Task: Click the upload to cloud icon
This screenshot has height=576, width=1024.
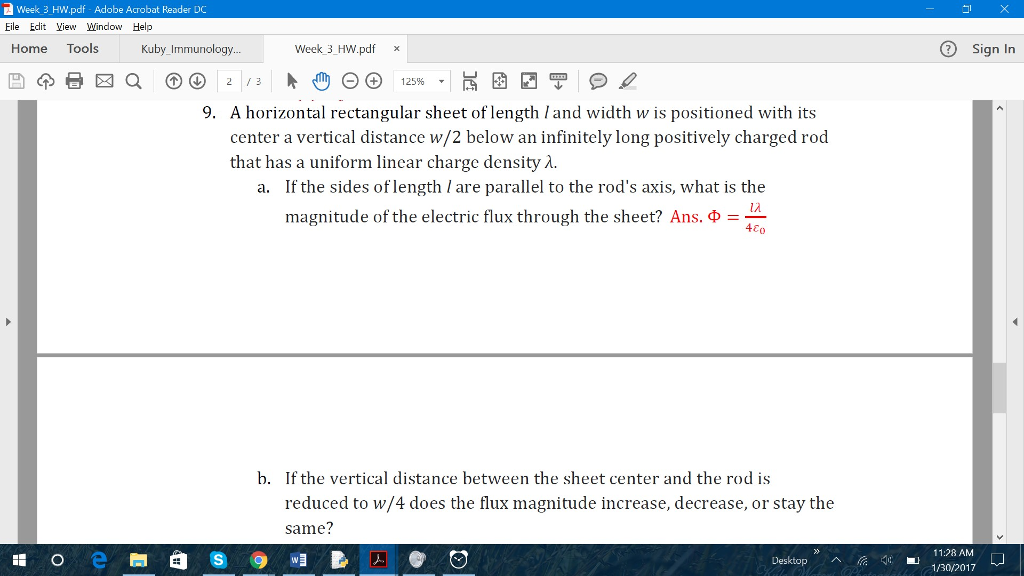Action: click(x=45, y=81)
